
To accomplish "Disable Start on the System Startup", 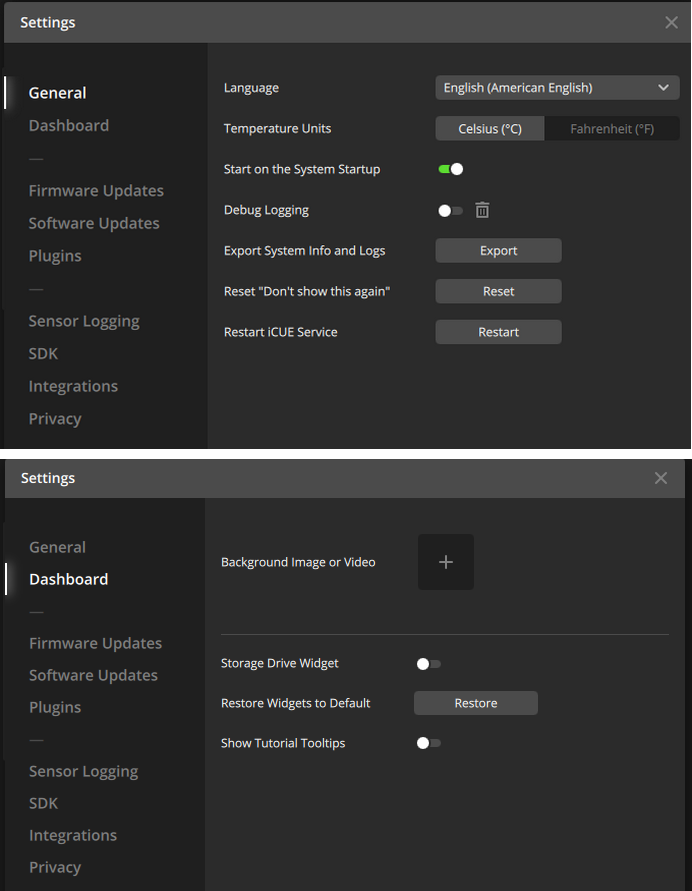I will point(451,169).
